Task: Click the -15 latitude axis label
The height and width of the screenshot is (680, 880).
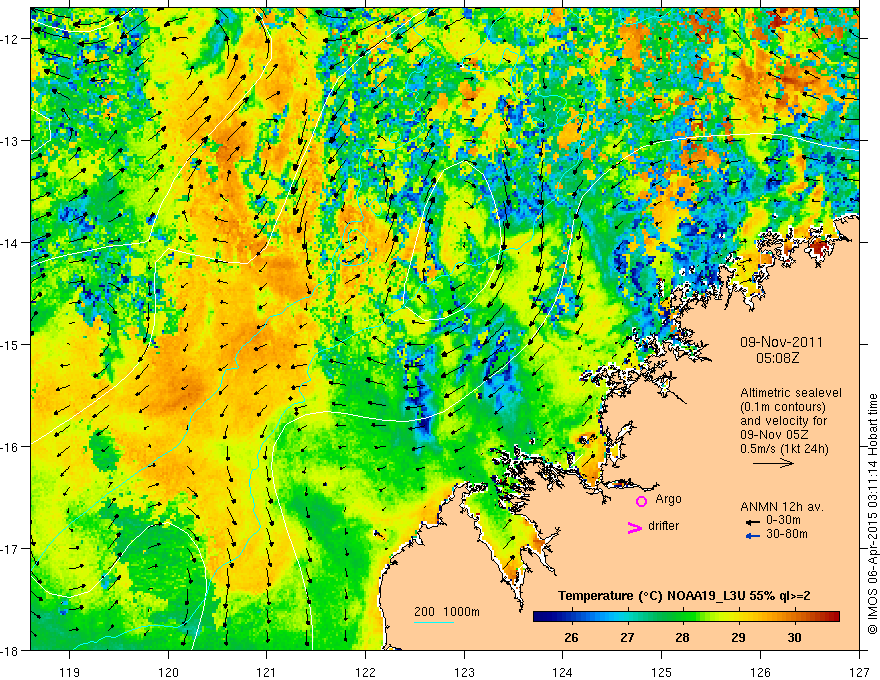Action: point(11,344)
